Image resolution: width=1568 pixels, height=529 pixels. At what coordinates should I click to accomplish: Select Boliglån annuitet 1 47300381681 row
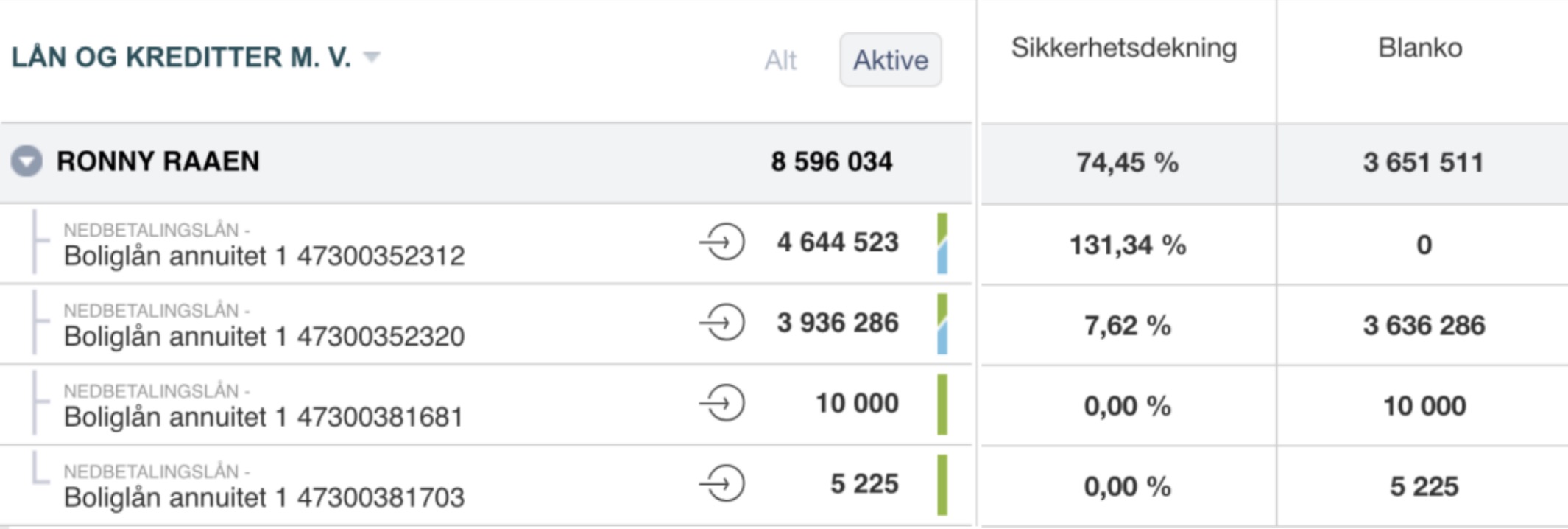[x=264, y=416]
